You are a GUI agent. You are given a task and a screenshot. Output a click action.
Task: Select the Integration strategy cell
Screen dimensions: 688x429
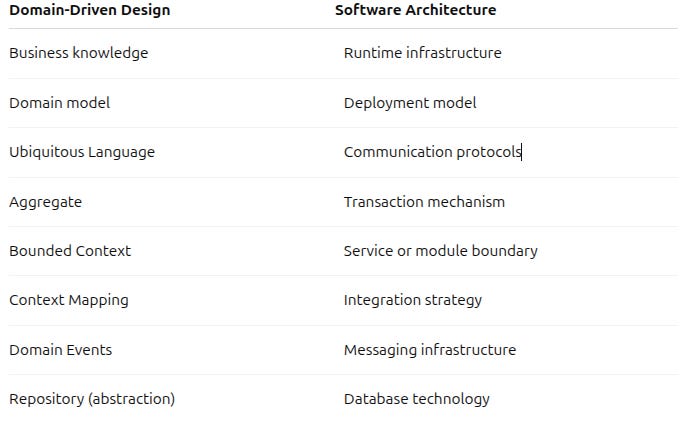[x=413, y=300]
